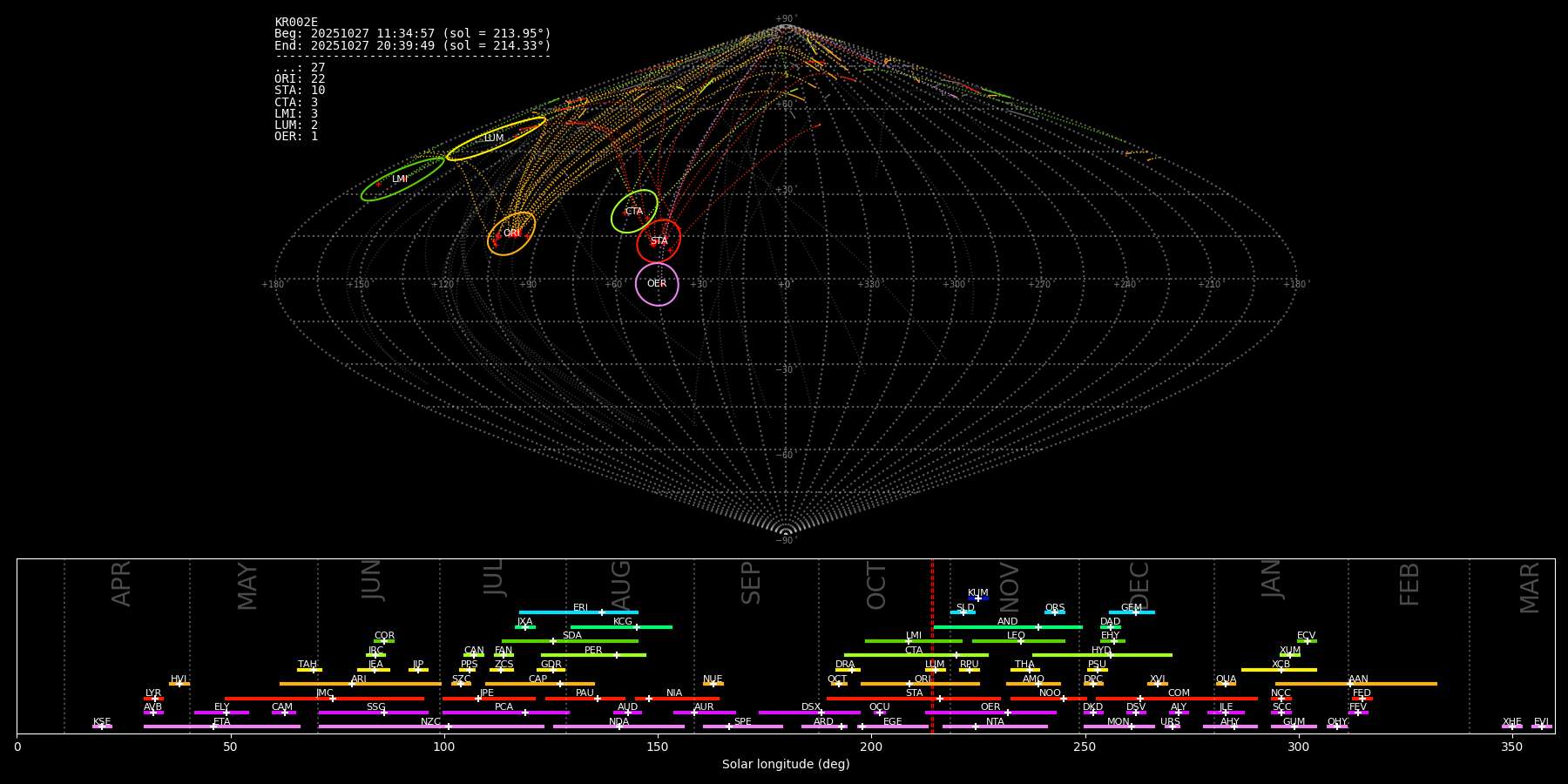Click the yellow LUM radiant ellipse
The image size is (1568, 784).
[495, 139]
